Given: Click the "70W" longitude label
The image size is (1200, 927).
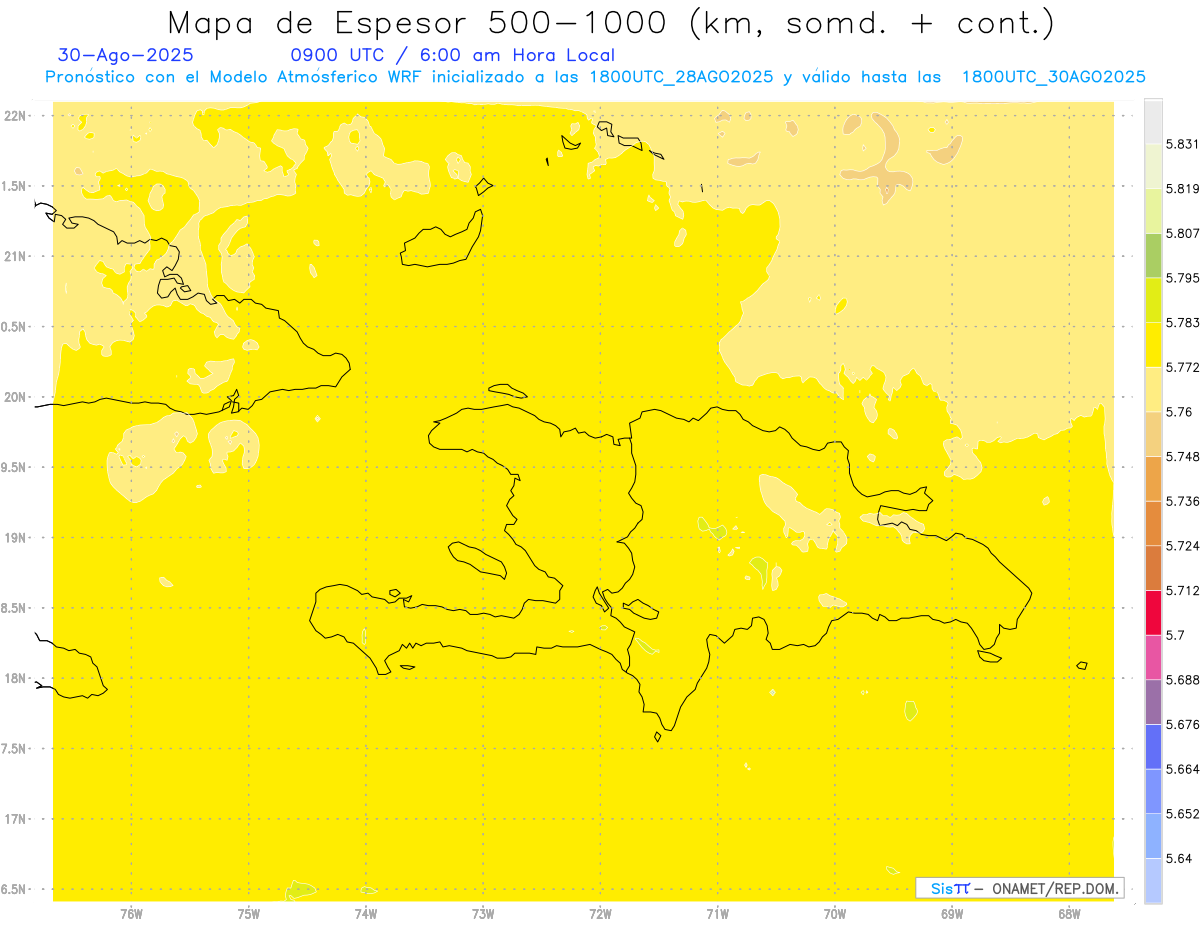Looking at the screenshot, I should 834,915.
